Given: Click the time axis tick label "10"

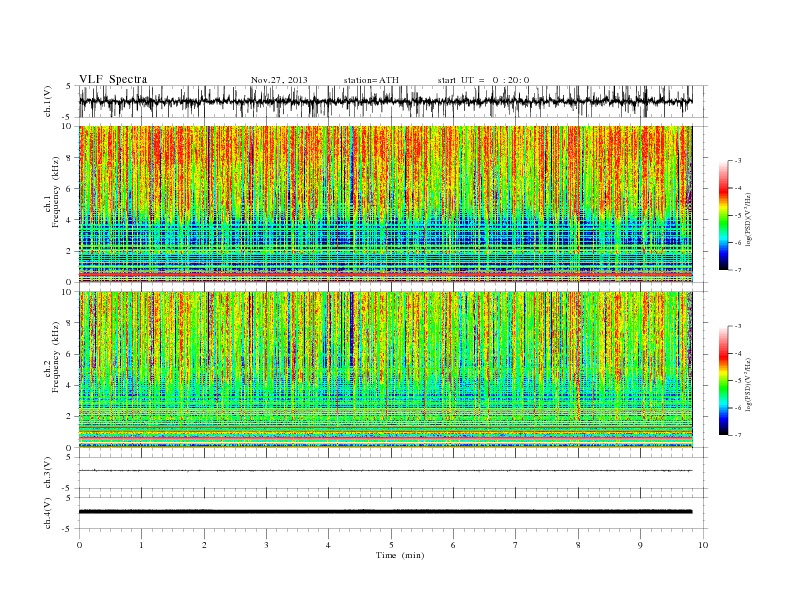Looking at the screenshot, I should pyautogui.click(x=703, y=545).
